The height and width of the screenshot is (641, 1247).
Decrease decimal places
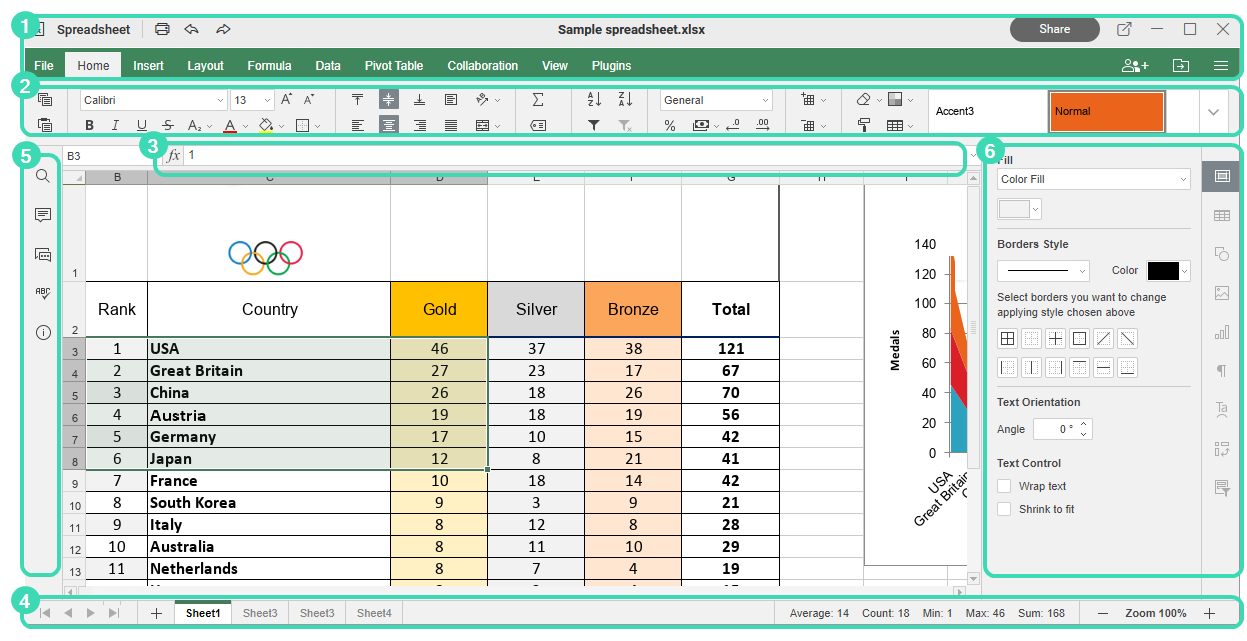coord(732,126)
